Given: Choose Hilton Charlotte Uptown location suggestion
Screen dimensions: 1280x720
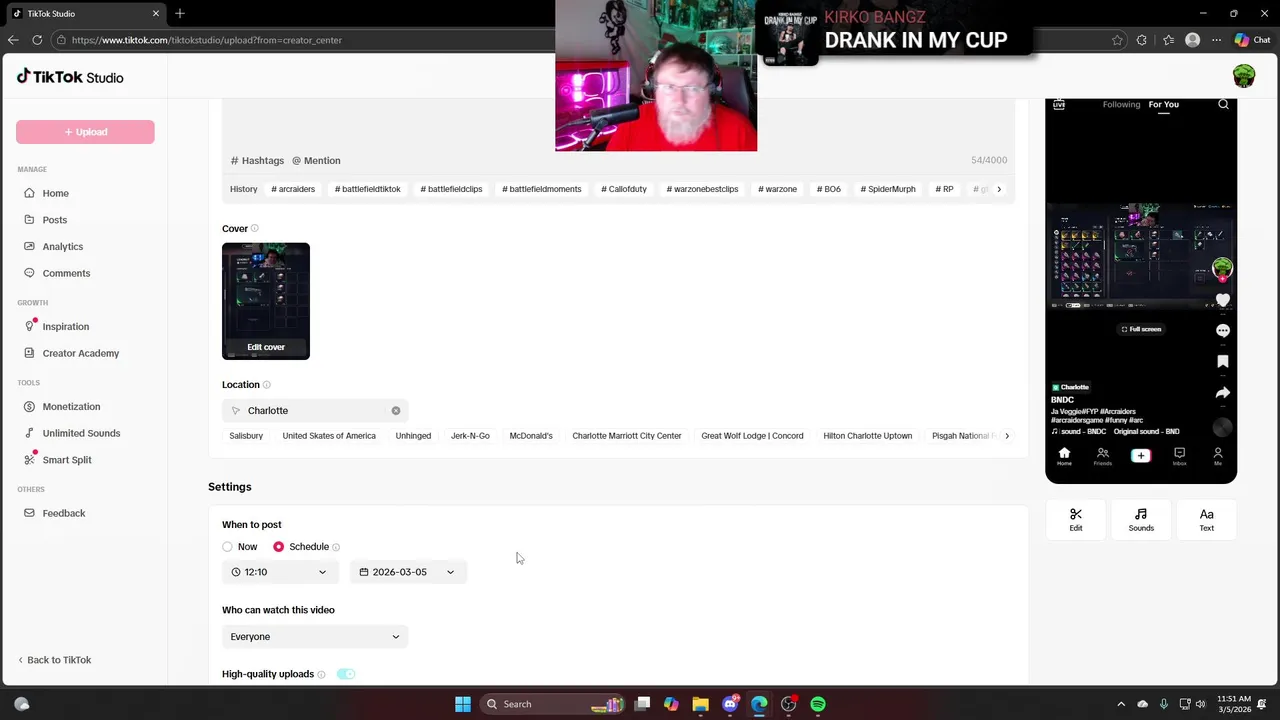Looking at the screenshot, I should tap(868, 436).
